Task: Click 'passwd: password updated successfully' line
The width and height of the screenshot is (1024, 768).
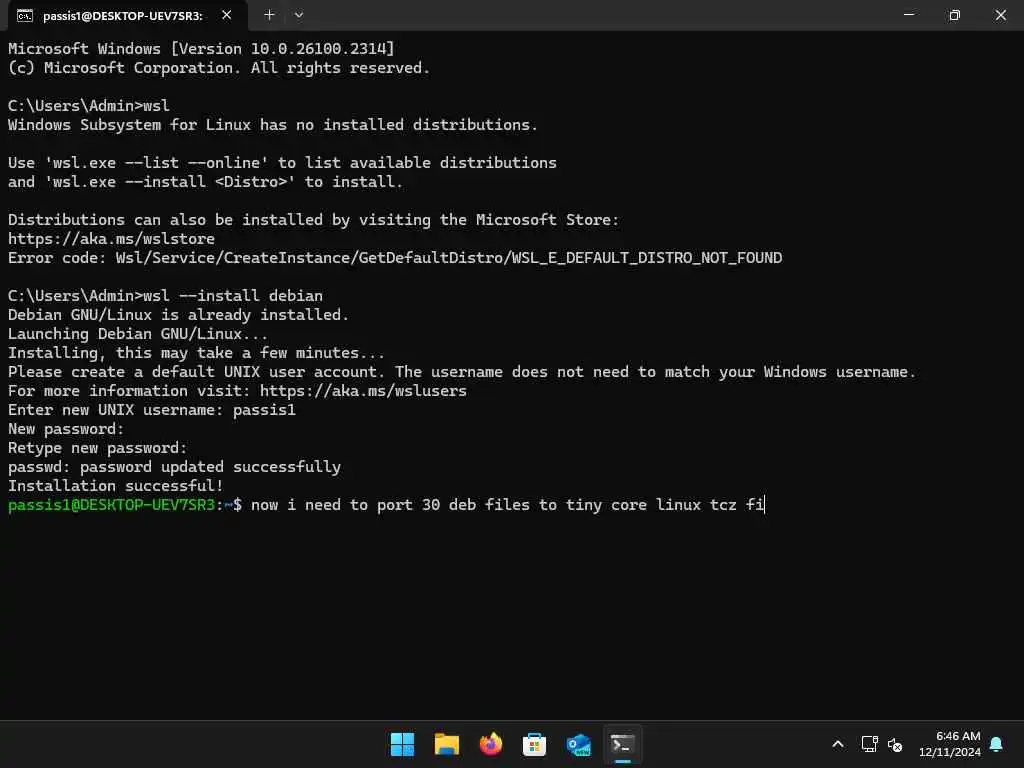Action: 174,467
